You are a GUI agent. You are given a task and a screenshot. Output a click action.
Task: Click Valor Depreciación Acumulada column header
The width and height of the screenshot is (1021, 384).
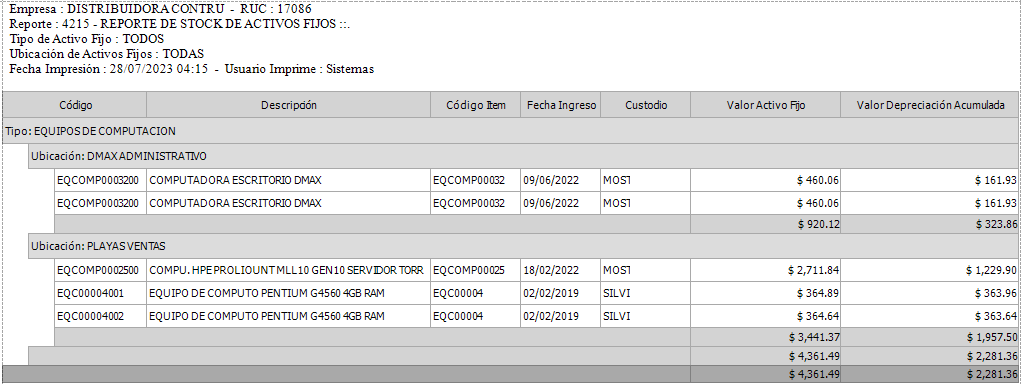tap(930, 105)
